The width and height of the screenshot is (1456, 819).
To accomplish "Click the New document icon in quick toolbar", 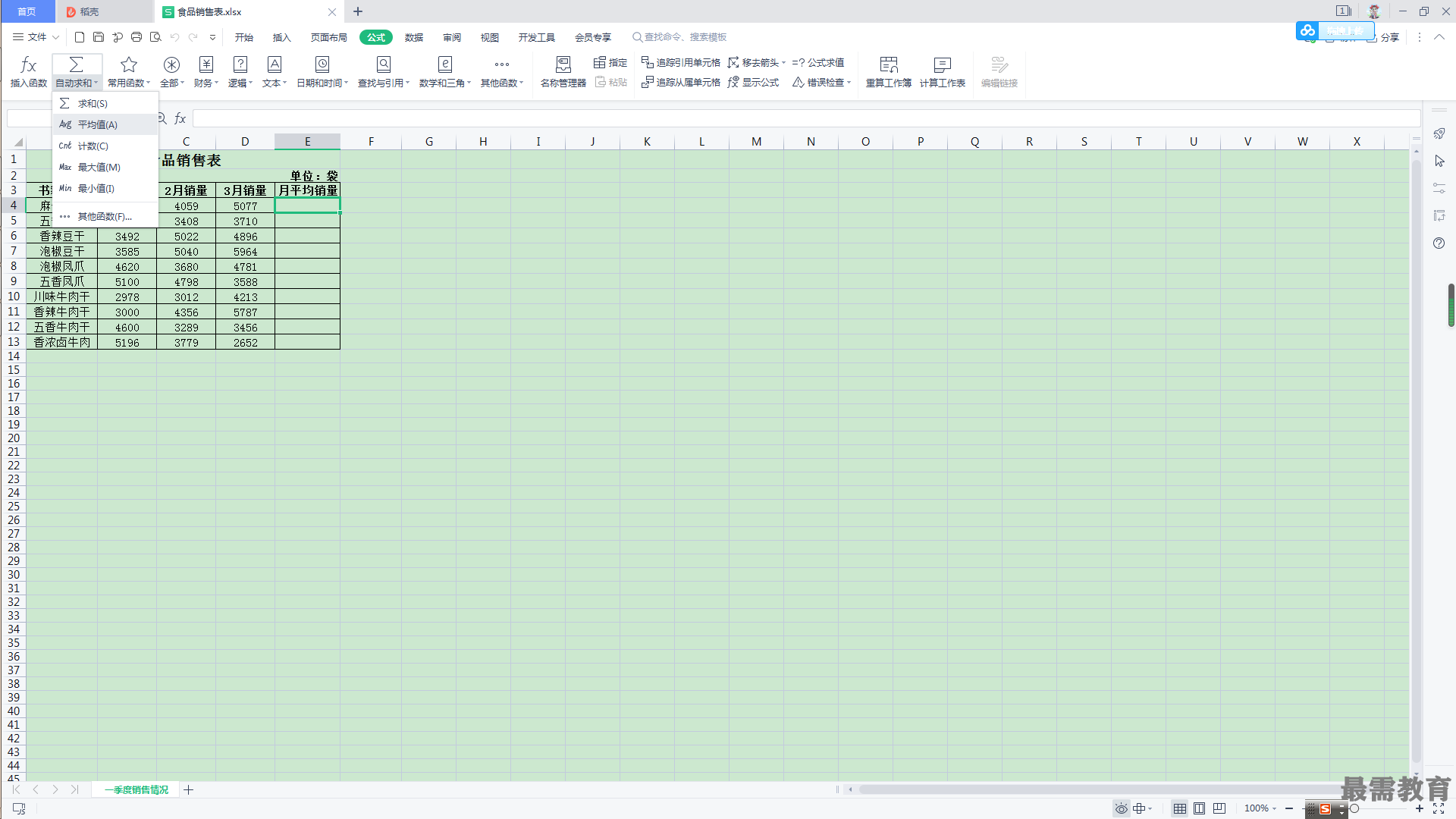I will point(80,37).
